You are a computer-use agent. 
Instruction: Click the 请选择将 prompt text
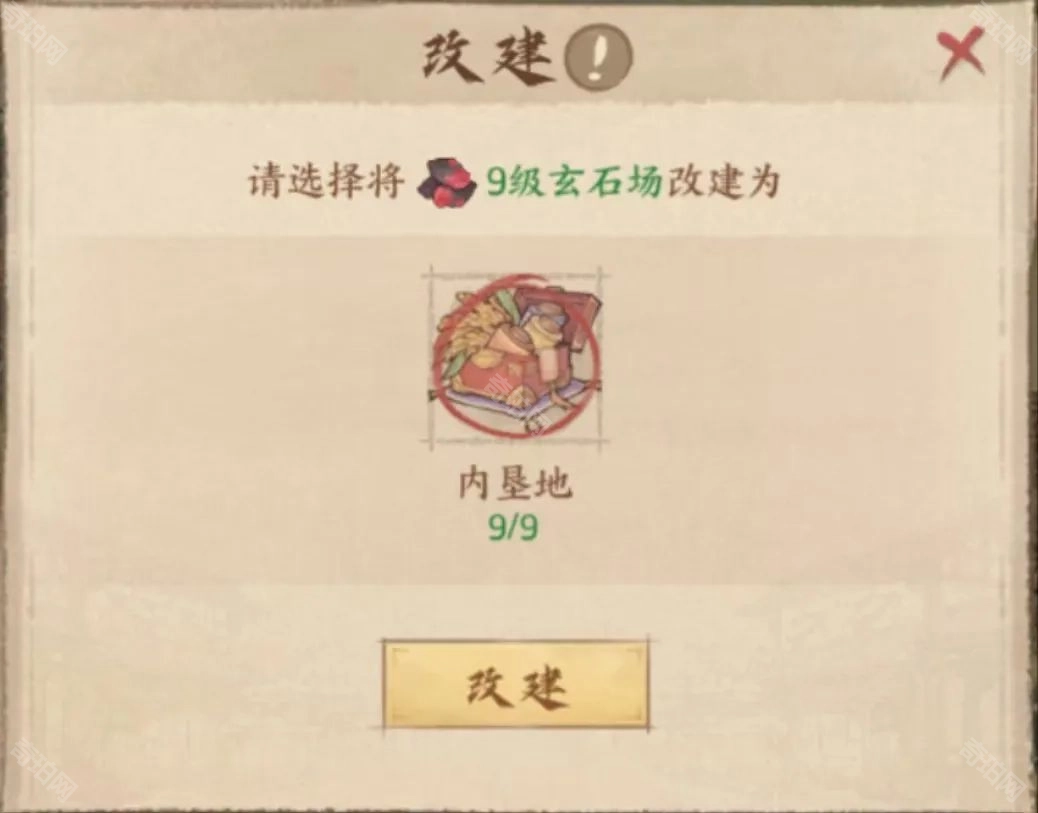326,181
